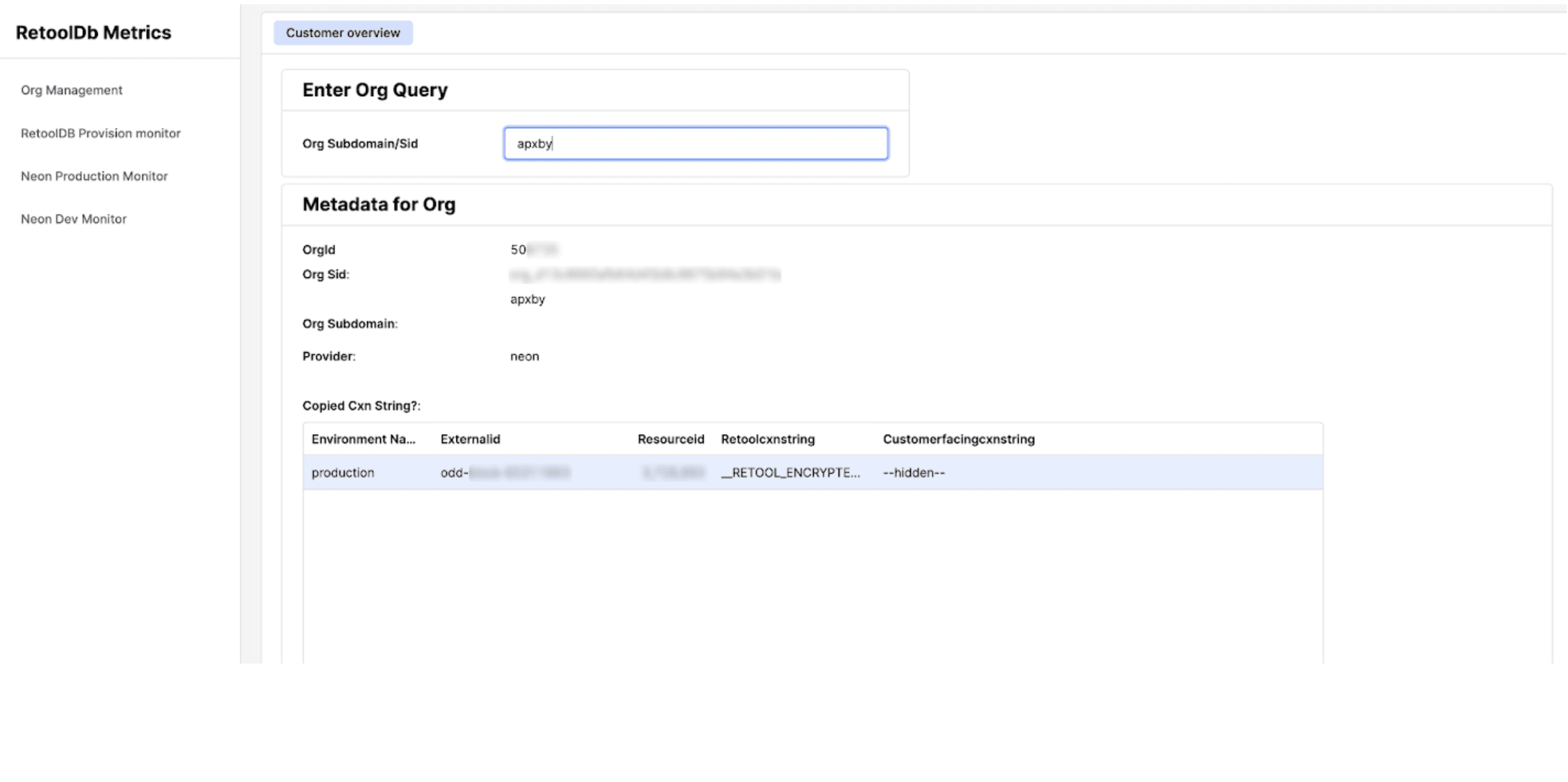Open the Org Management sidebar item
The width and height of the screenshot is (1568, 782).
pyautogui.click(x=71, y=90)
